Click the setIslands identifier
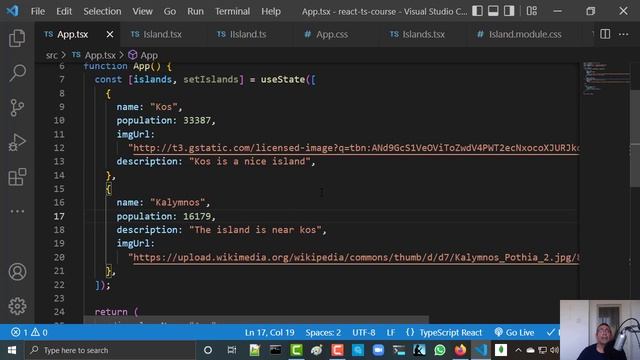 click(211, 79)
